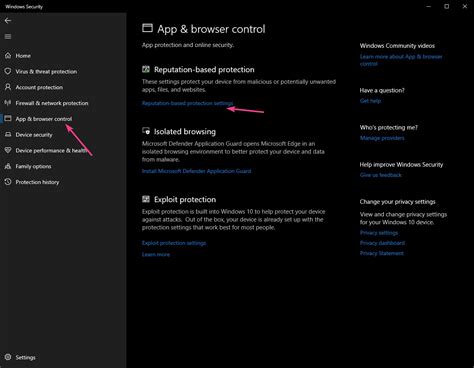Click Help improve Windows Security heading
The height and width of the screenshot is (368, 474).
[x=401, y=164]
